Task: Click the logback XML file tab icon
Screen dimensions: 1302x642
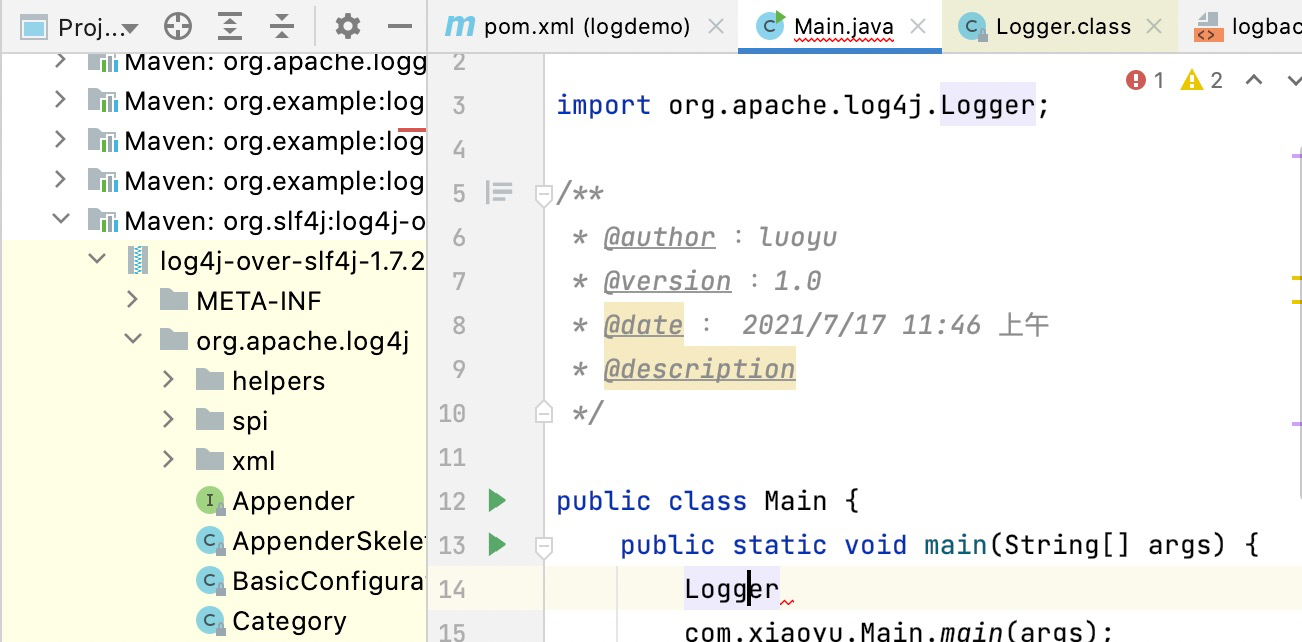Action: pyautogui.click(x=1208, y=27)
